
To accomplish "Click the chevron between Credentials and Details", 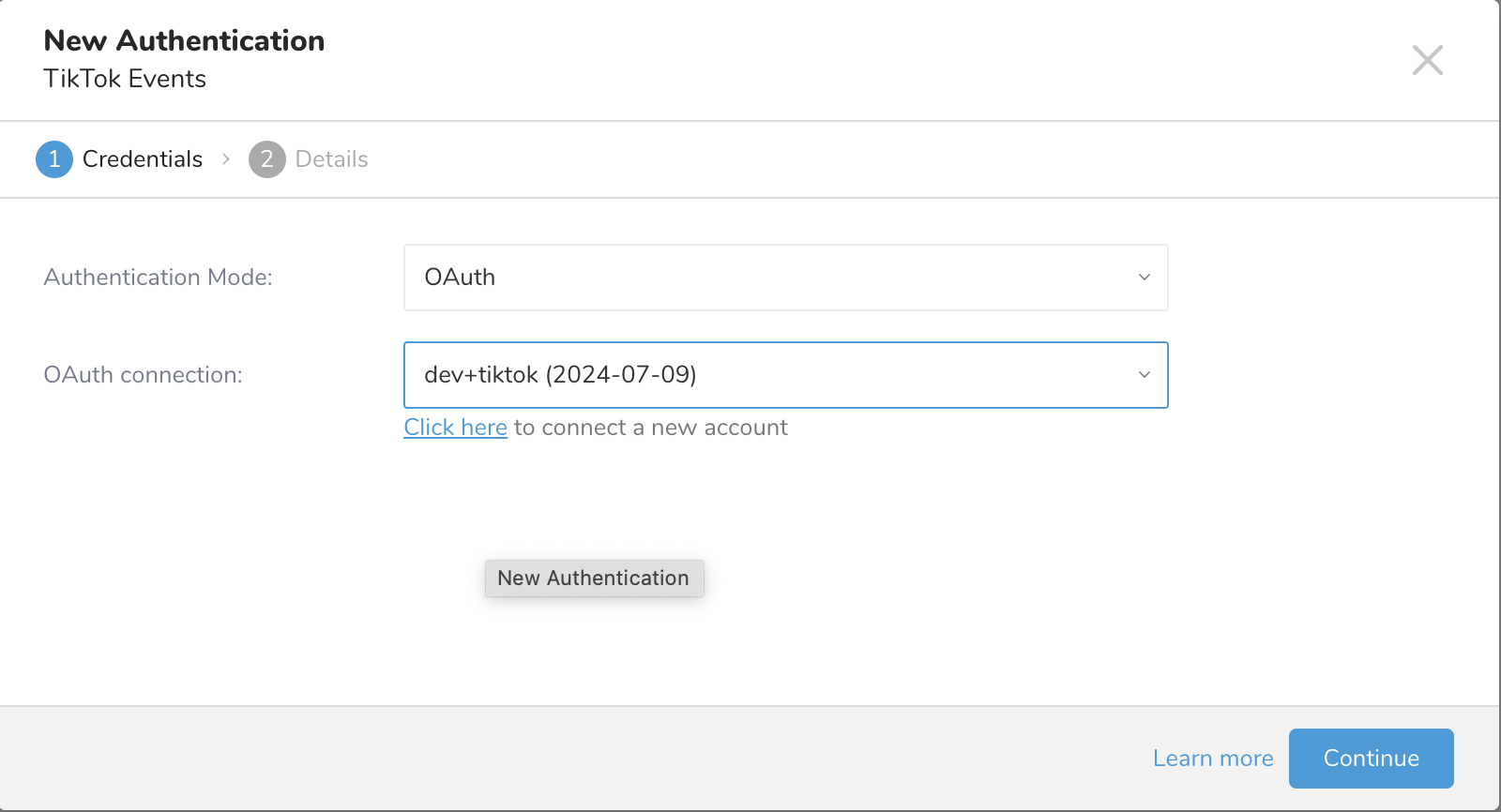I will click(226, 159).
